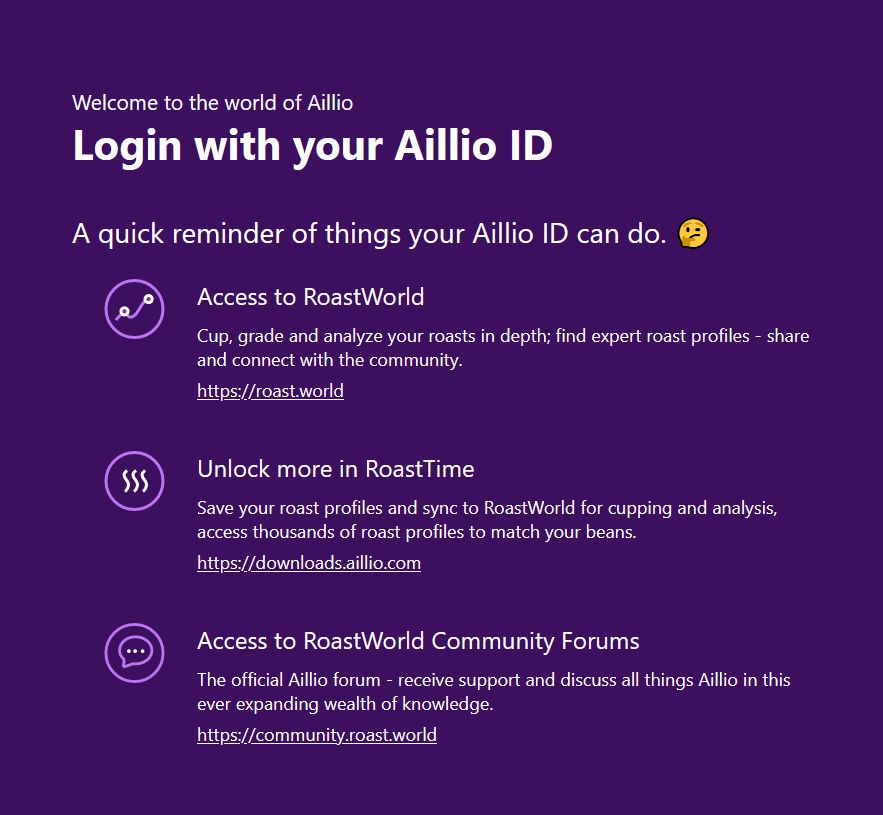Screen dimensions: 883x815
Task: Select the "Access to RoastWorld" heading
Action: click(x=310, y=297)
